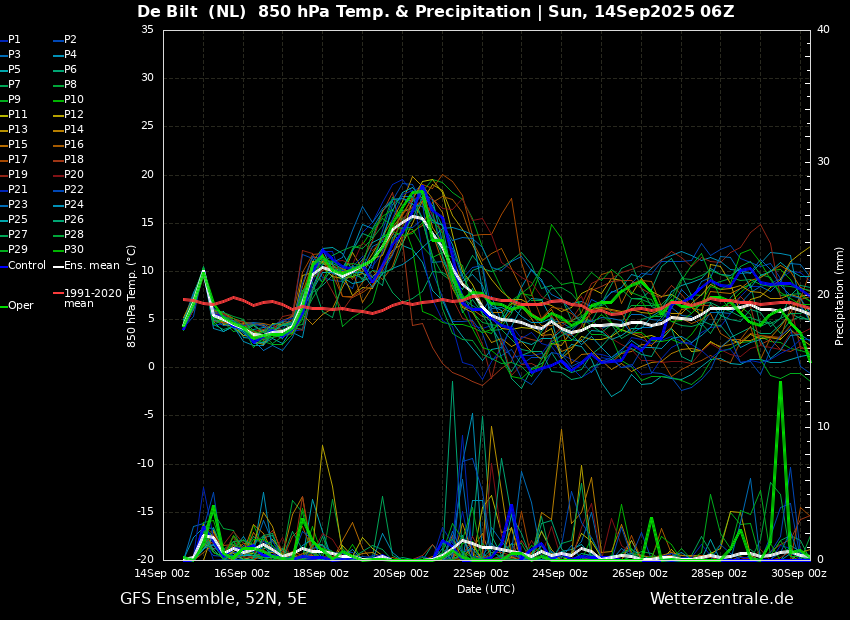The image size is (850, 620).
Task: Click the 40 precipitation axis tick label
Action: point(823,30)
